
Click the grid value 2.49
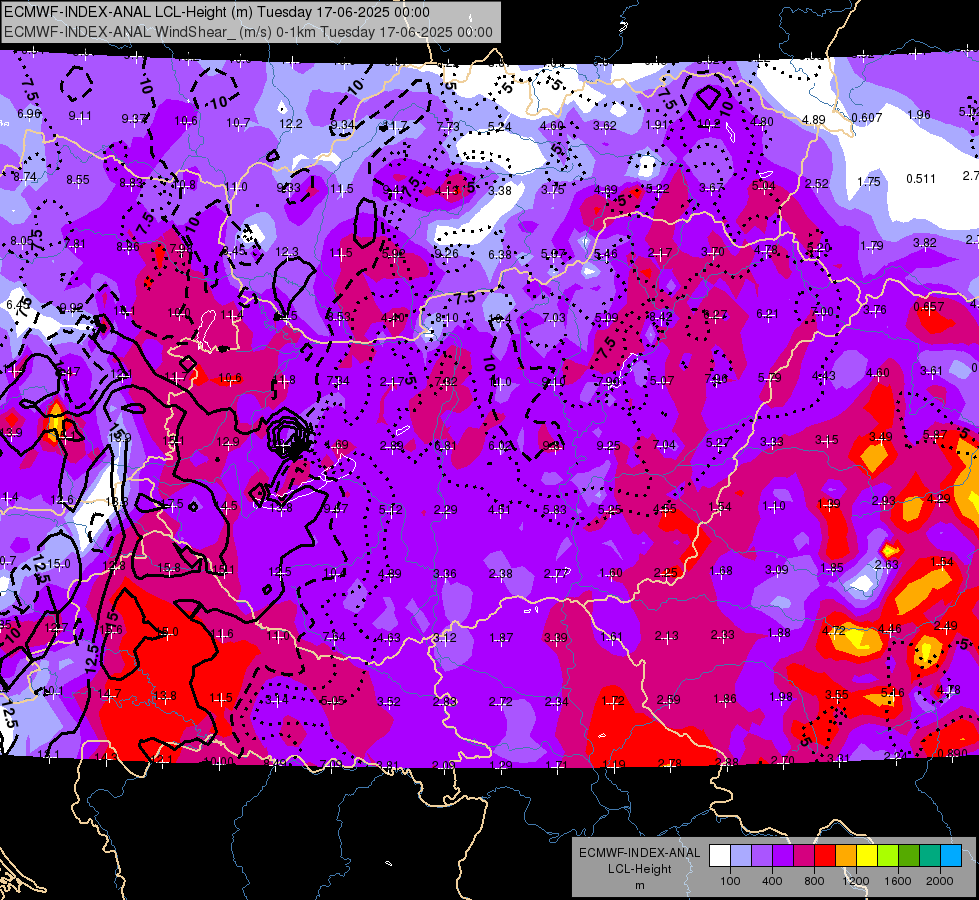point(945,625)
